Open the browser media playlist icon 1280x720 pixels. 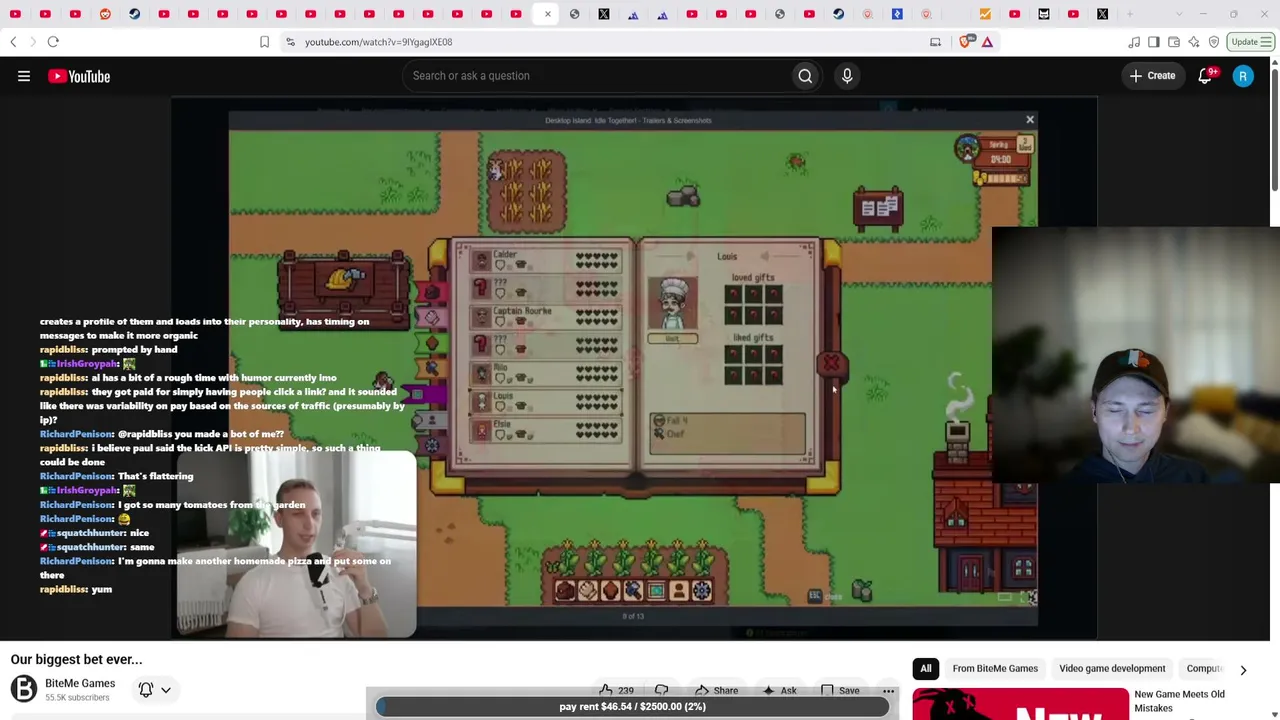(x=1134, y=42)
